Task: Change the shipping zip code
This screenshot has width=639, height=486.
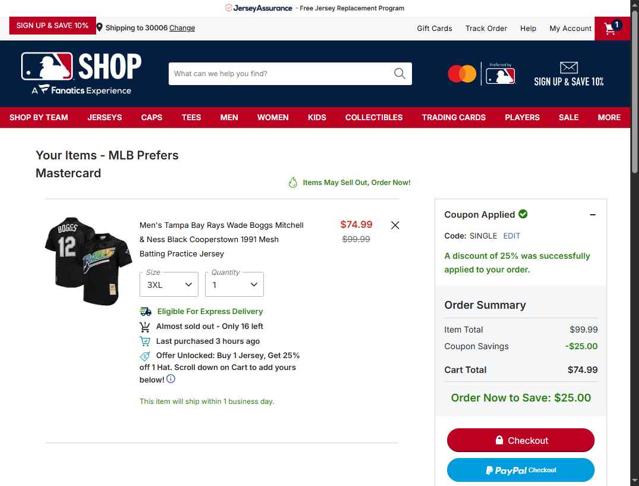Action: 182,28
